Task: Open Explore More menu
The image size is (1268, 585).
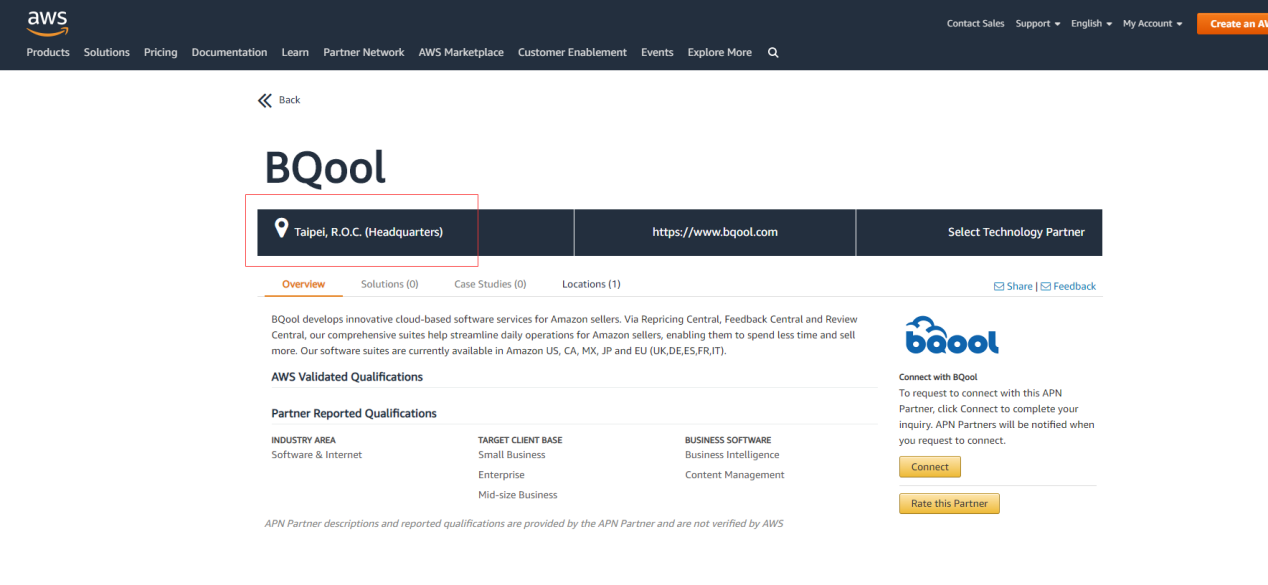Action: [720, 52]
